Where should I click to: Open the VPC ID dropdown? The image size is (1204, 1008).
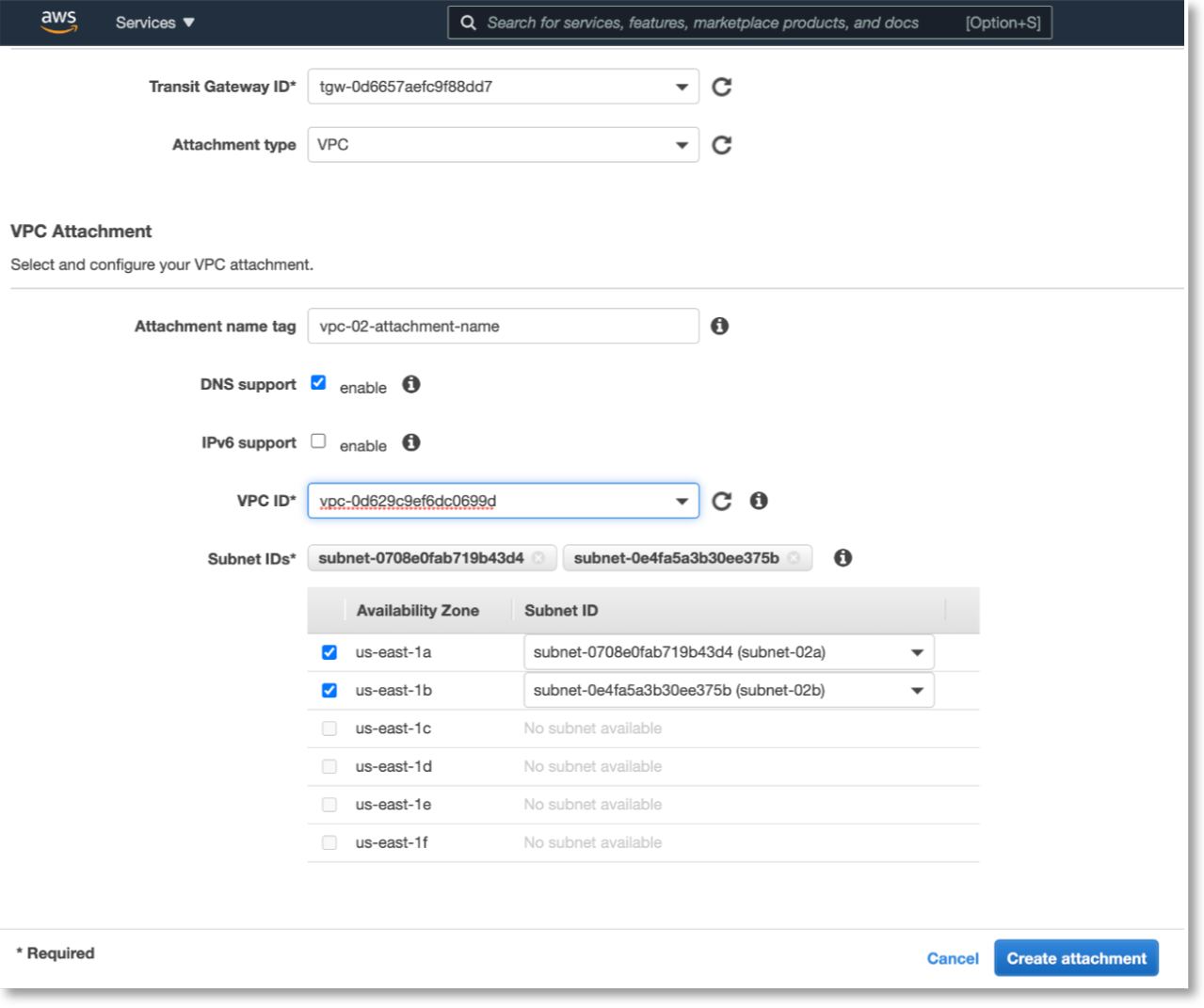point(503,501)
